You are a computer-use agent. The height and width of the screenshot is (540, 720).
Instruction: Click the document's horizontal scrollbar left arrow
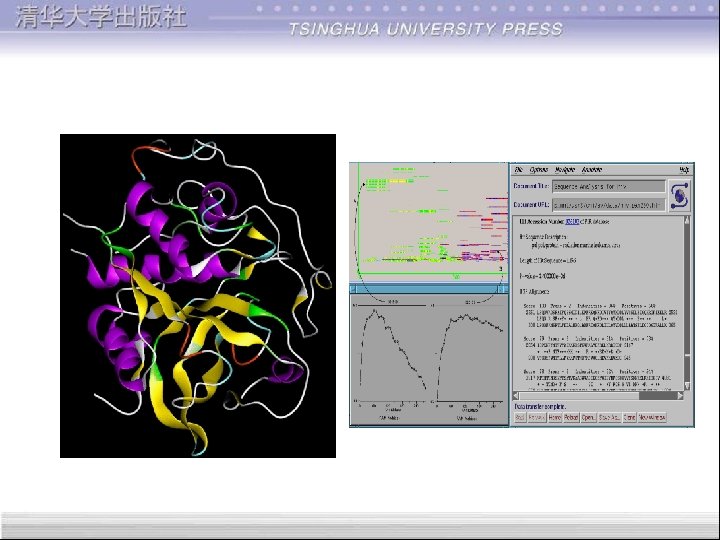(x=516, y=395)
